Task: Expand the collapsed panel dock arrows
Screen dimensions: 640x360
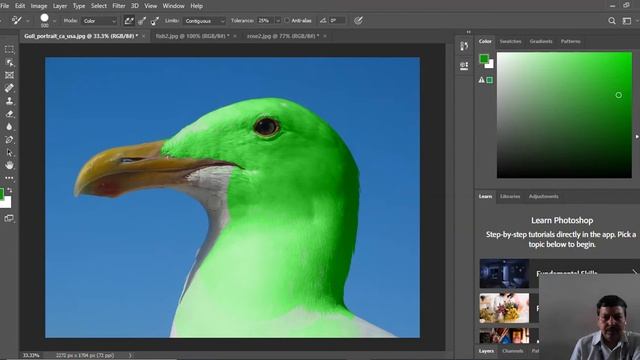Action: pos(469,32)
